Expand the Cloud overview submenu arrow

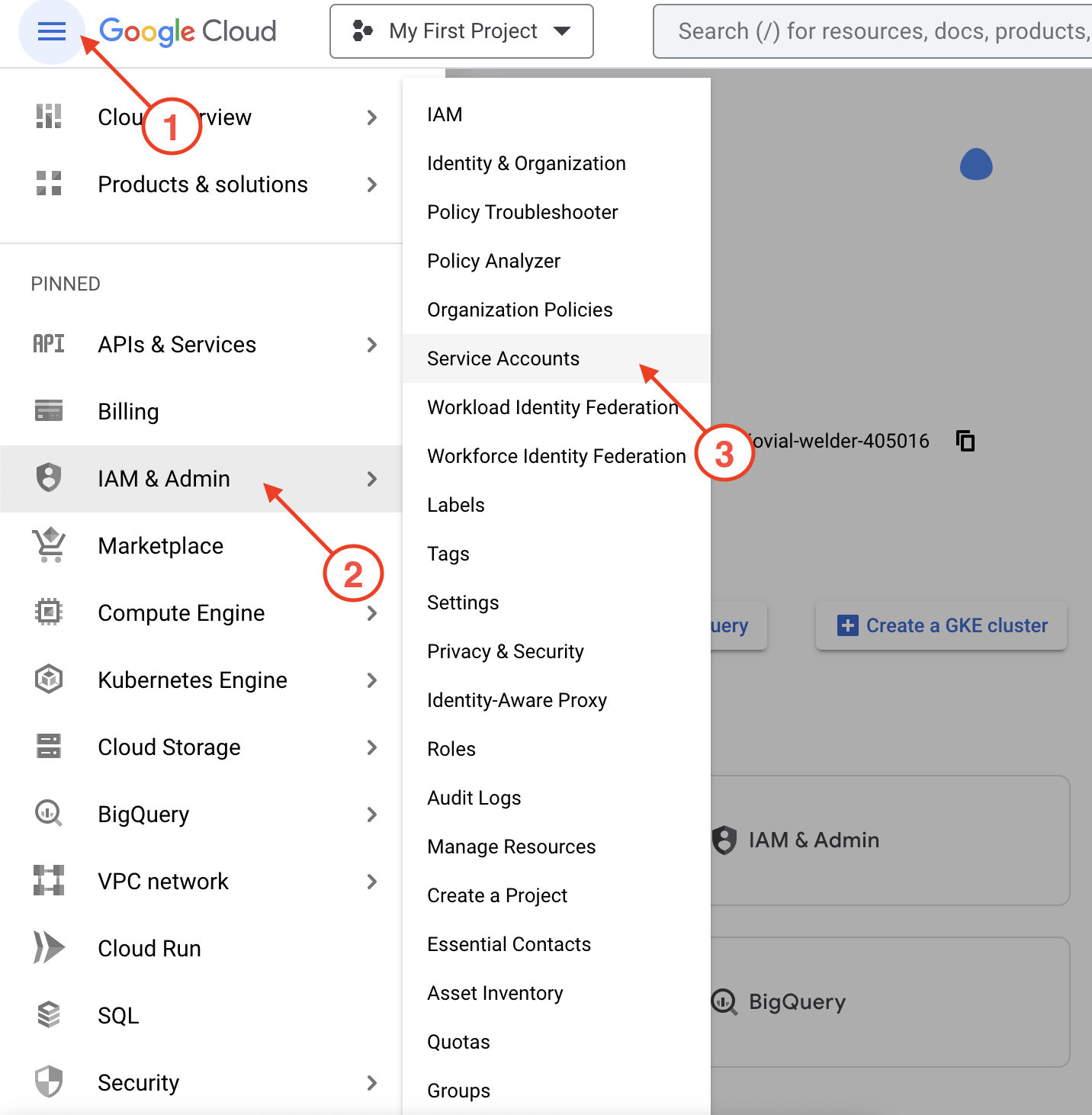(x=372, y=117)
